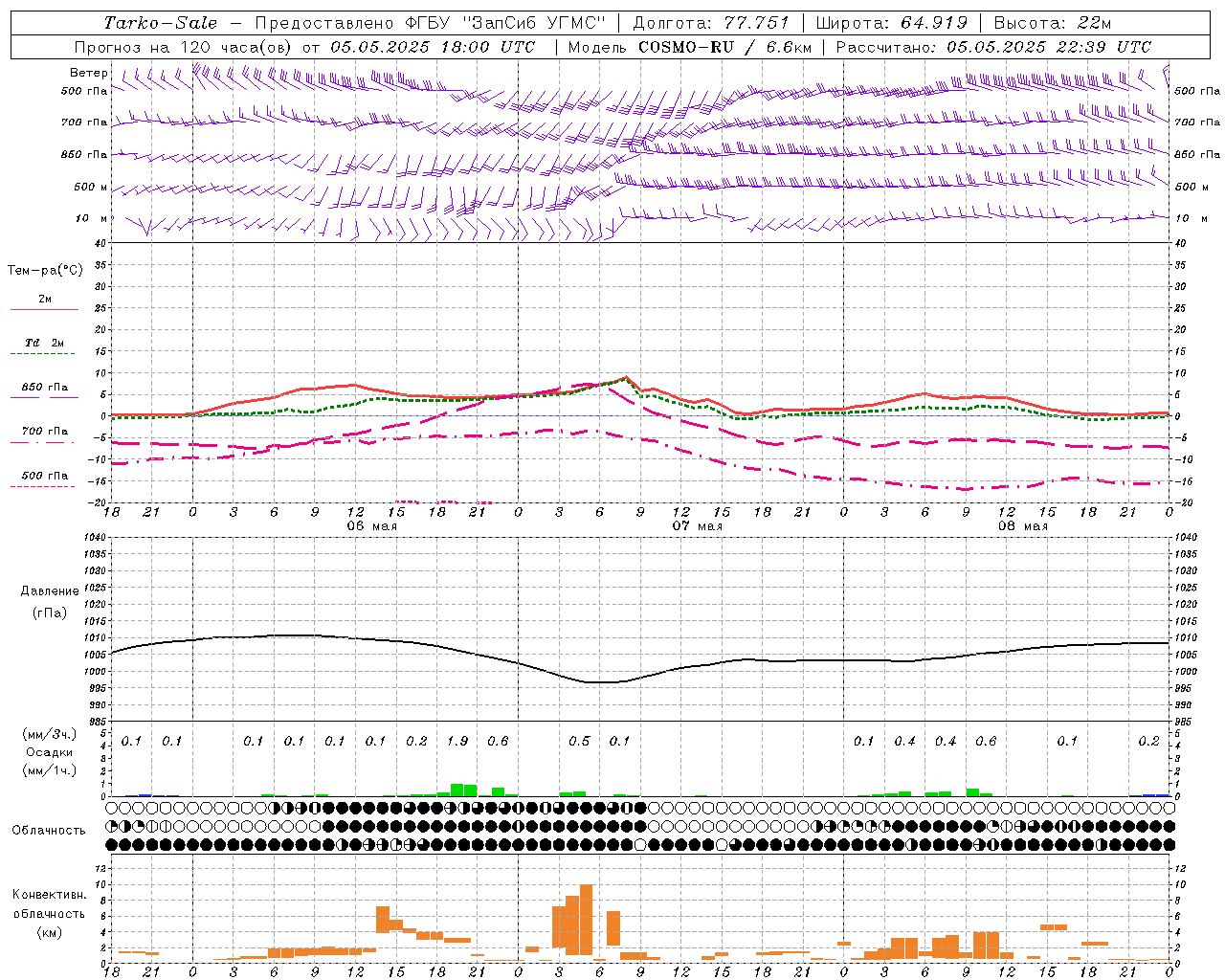Screen dimensions: 1225x980
Task: Select the 700 гПа dashed legend entry
Action: point(44,435)
